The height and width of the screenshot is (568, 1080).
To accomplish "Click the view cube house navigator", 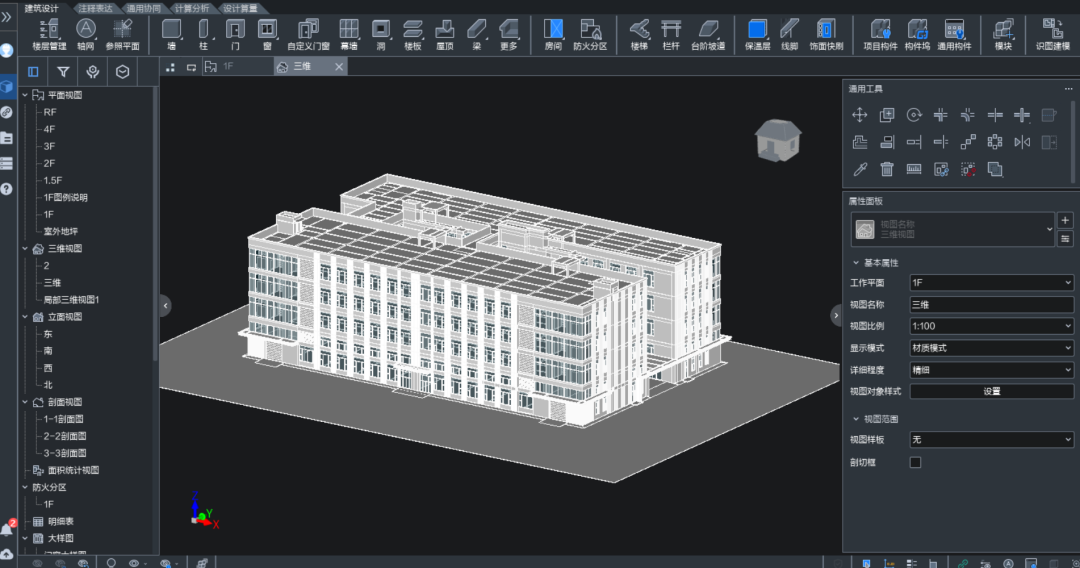I will click(778, 140).
